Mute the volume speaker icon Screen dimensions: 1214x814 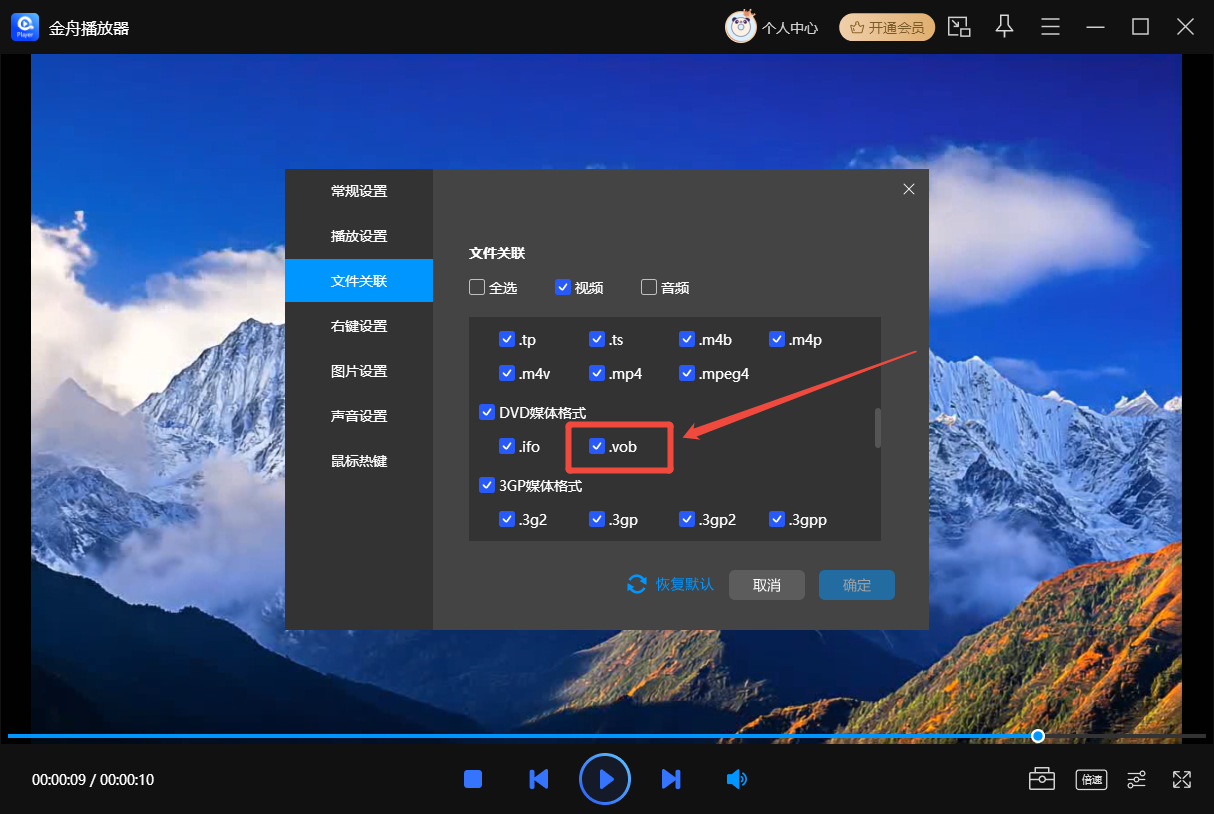[737, 779]
